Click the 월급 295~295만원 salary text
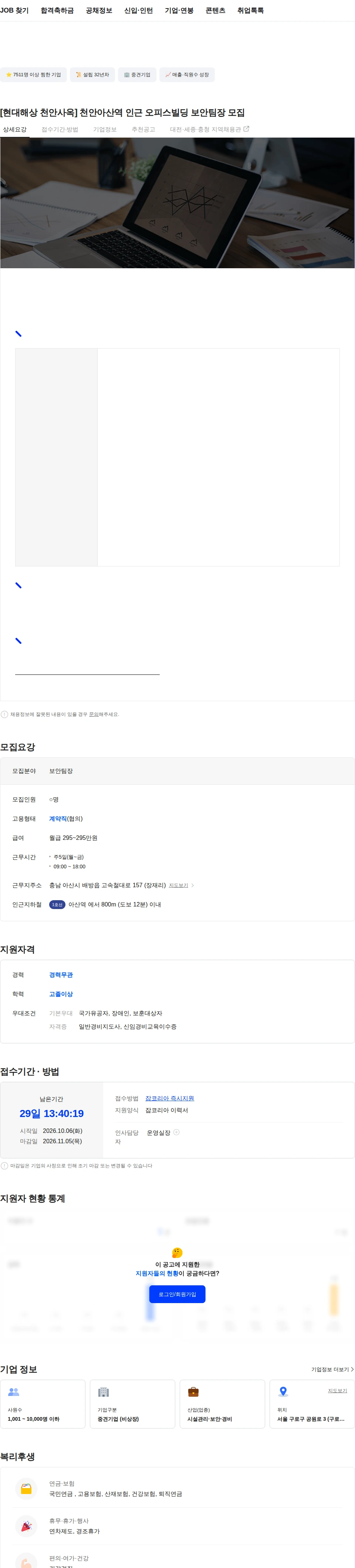Screen dimensions: 355x1568 click(x=73, y=838)
